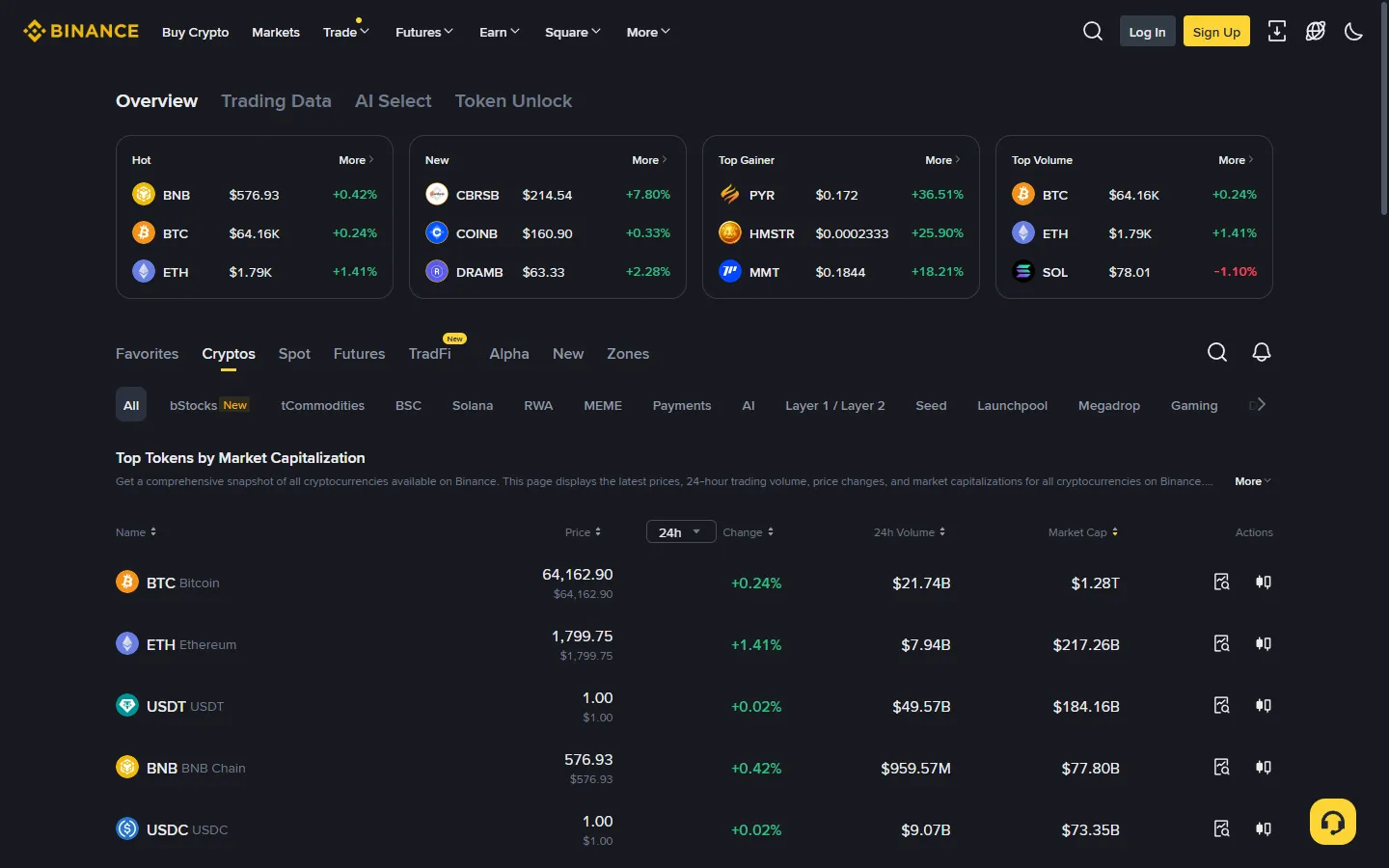This screenshot has width=1389, height=868.
Task: Open the market search magnifier icon
Action: click(1217, 352)
